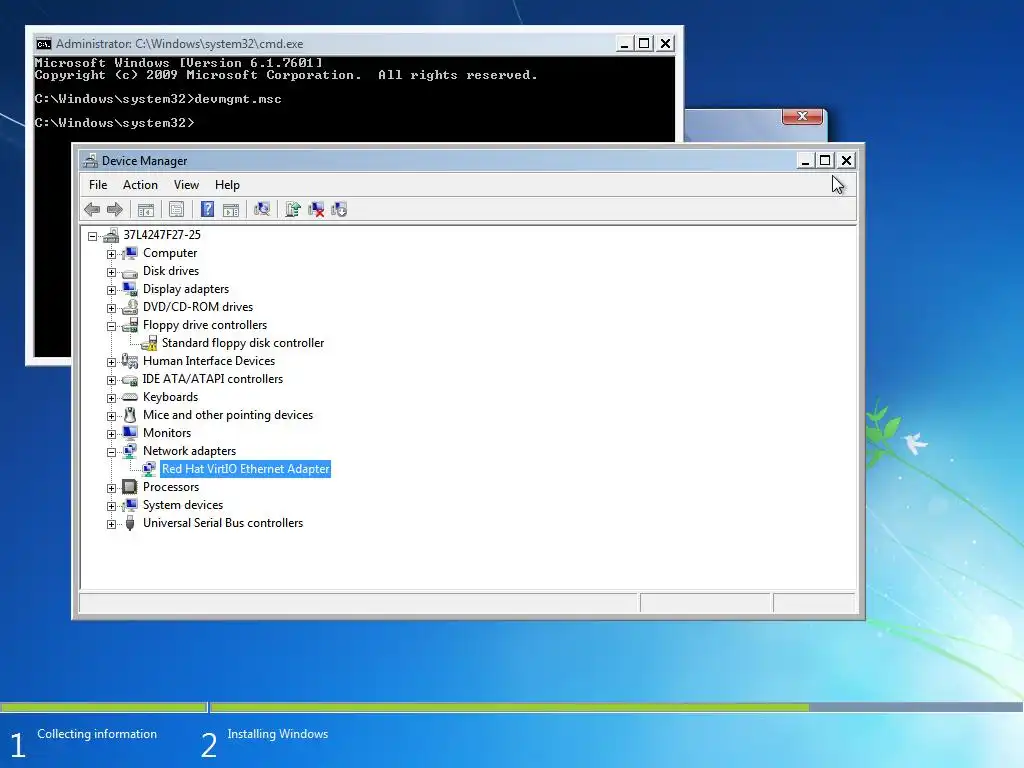
Task: Minimize the Device Manager window
Action: click(x=806, y=161)
